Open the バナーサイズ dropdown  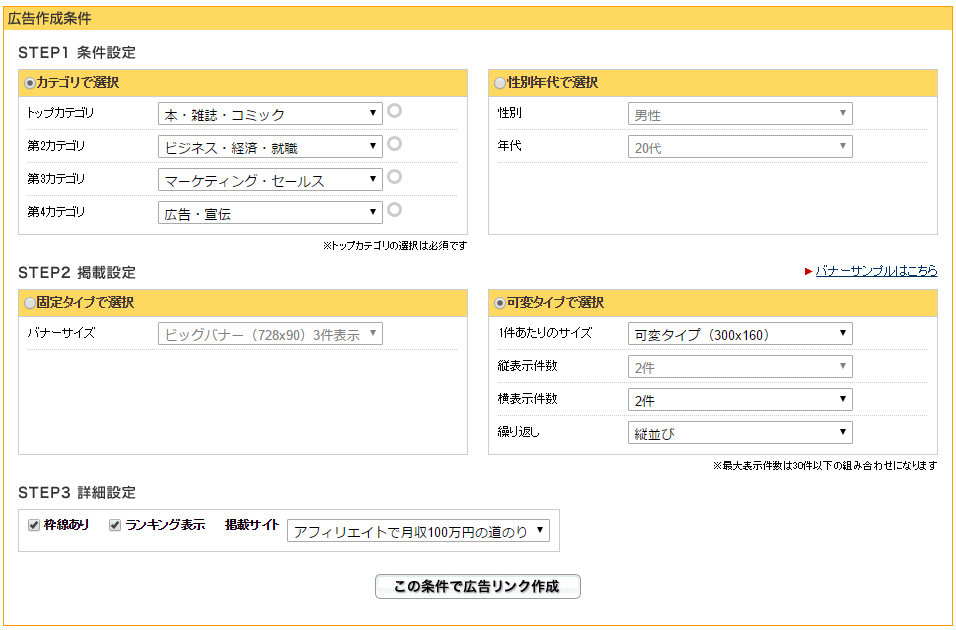click(x=270, y=334)
